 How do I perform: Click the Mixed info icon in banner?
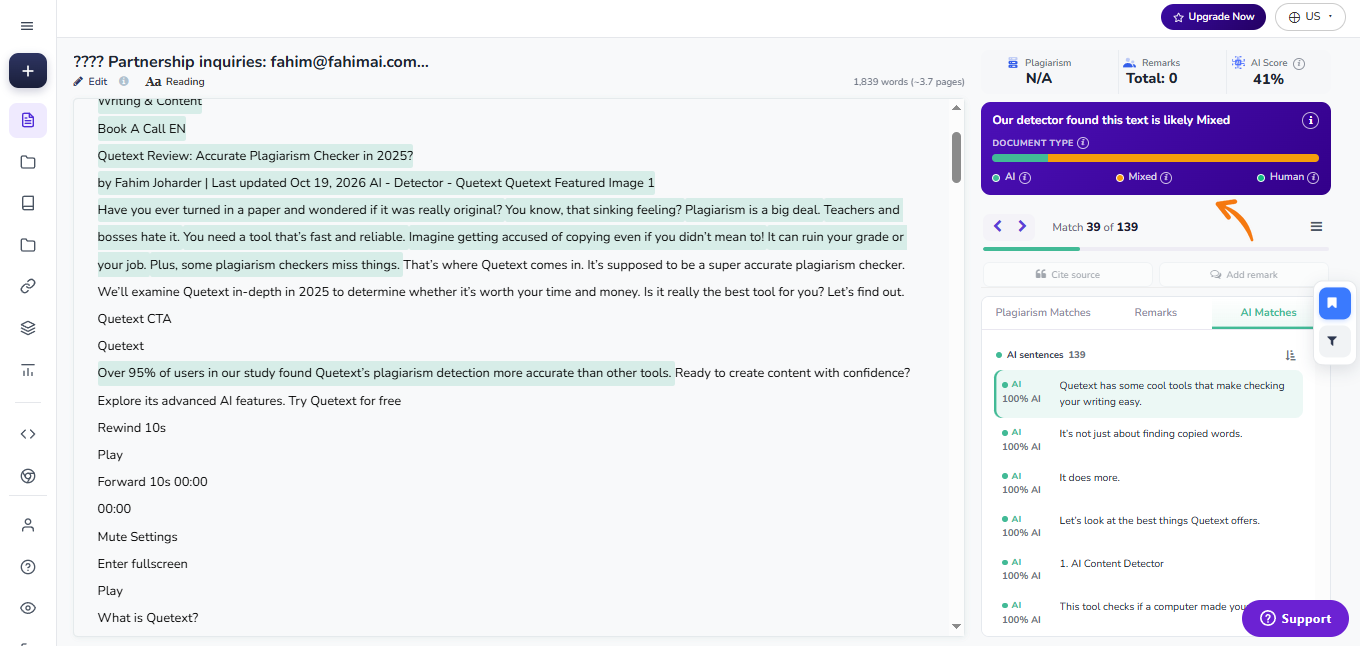pyautogui.click(x=1166, y=177)
